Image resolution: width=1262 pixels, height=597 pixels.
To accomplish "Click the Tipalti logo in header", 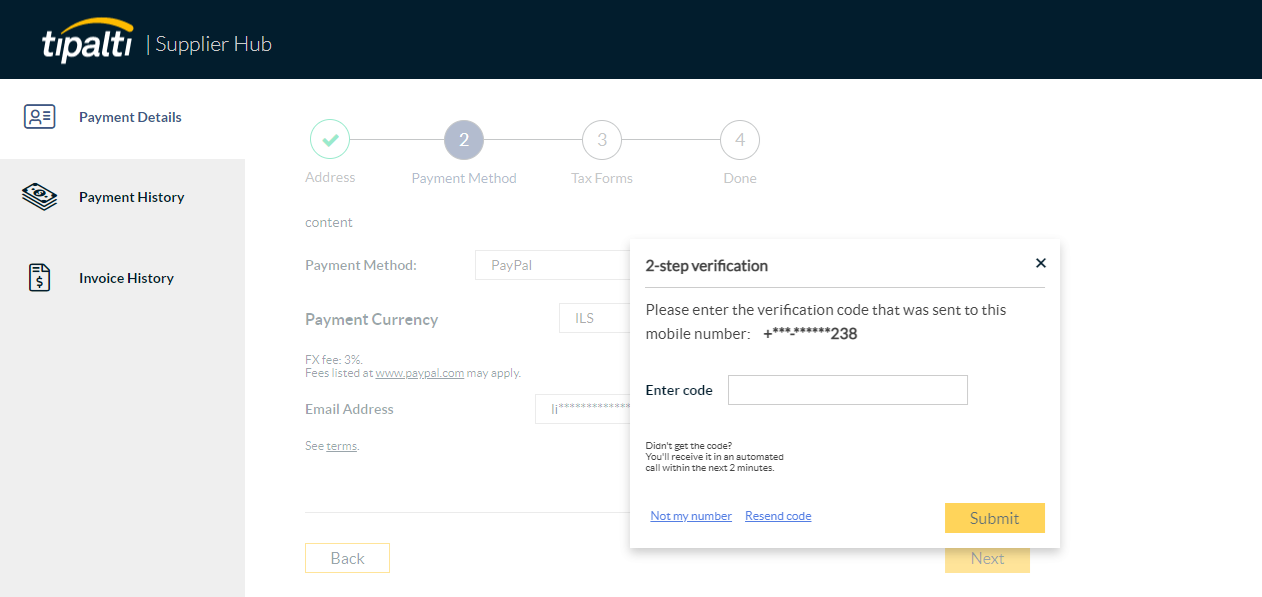I will 88,41.
